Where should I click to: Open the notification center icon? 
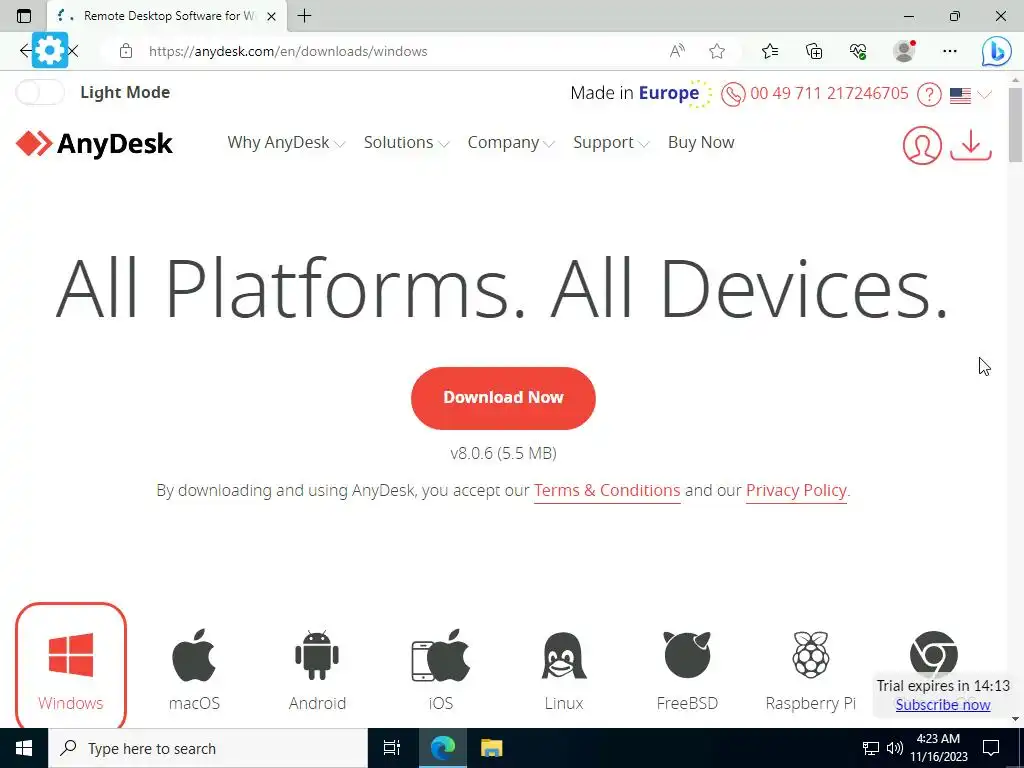pyautogui.click(x=991, y=748)
